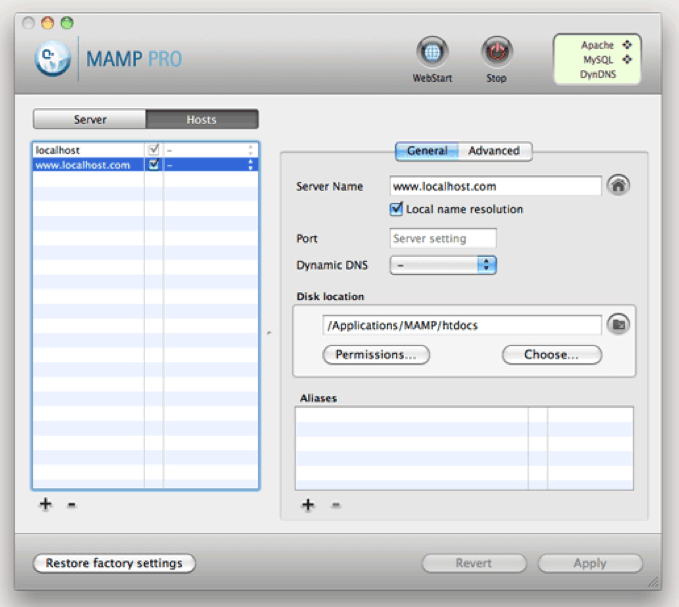This screenshot has height=607, width=679.
Task: Select the localhost host row
Action: tap(145, 150)
